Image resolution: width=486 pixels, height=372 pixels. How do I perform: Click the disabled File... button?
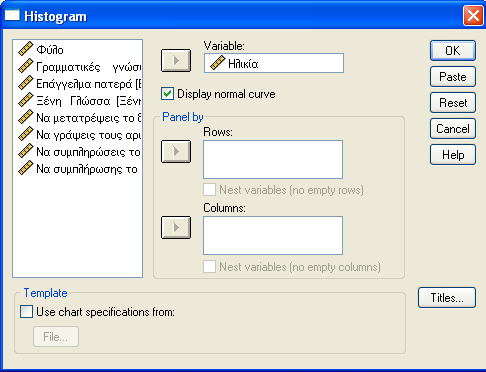(56, 337)
